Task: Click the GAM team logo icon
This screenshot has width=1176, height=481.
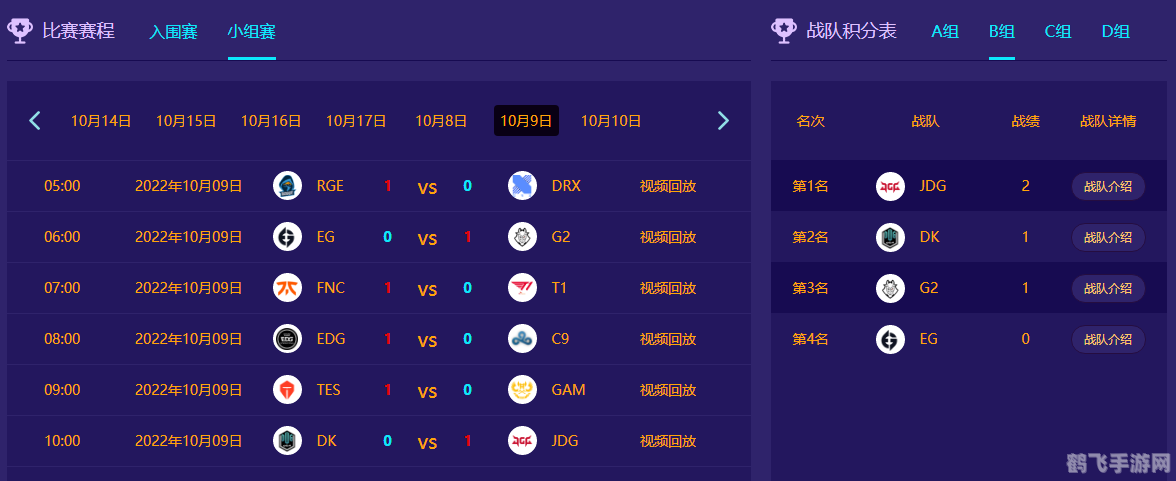Action: (522, 390)
